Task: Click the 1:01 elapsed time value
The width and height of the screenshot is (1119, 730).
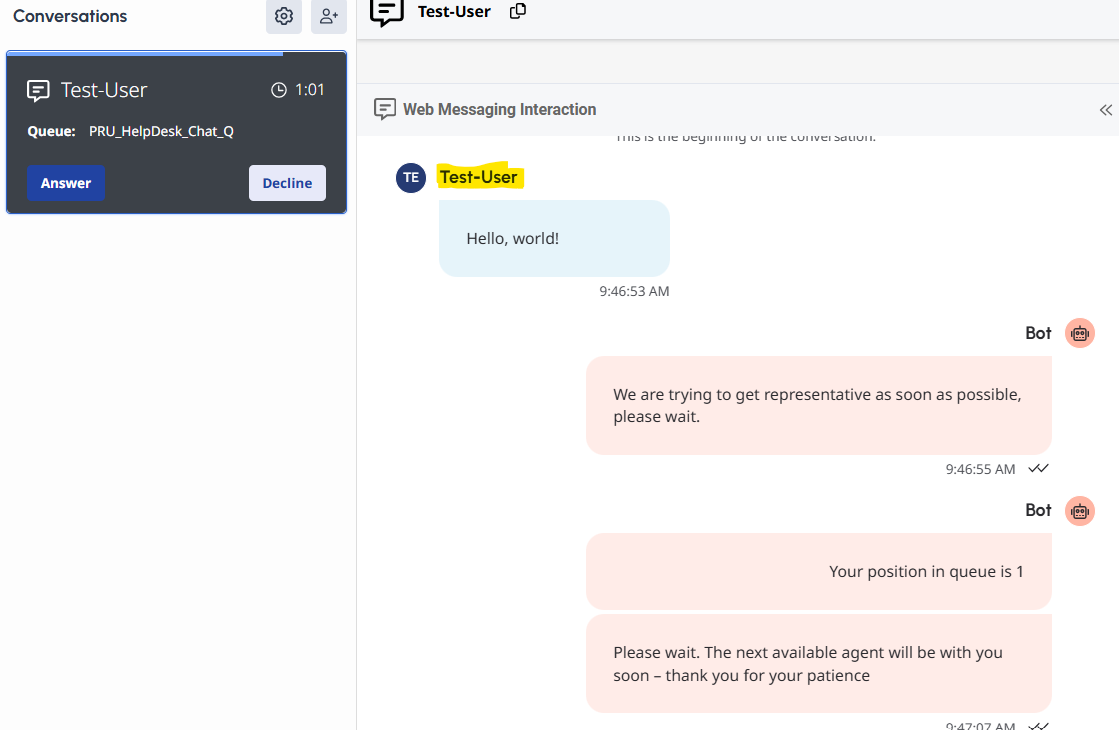Action: click(x=310, y=90)
